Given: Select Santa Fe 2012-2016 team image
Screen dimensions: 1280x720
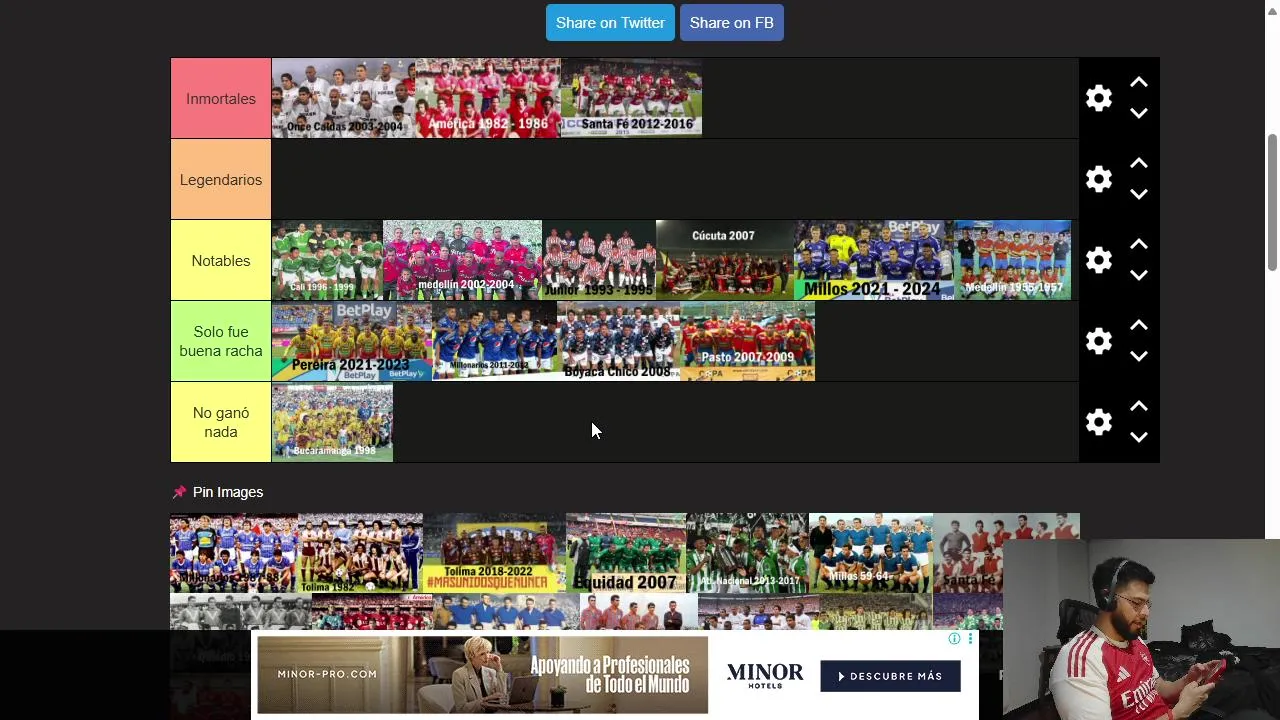Looking at the screenshot, I should (631, 98).
